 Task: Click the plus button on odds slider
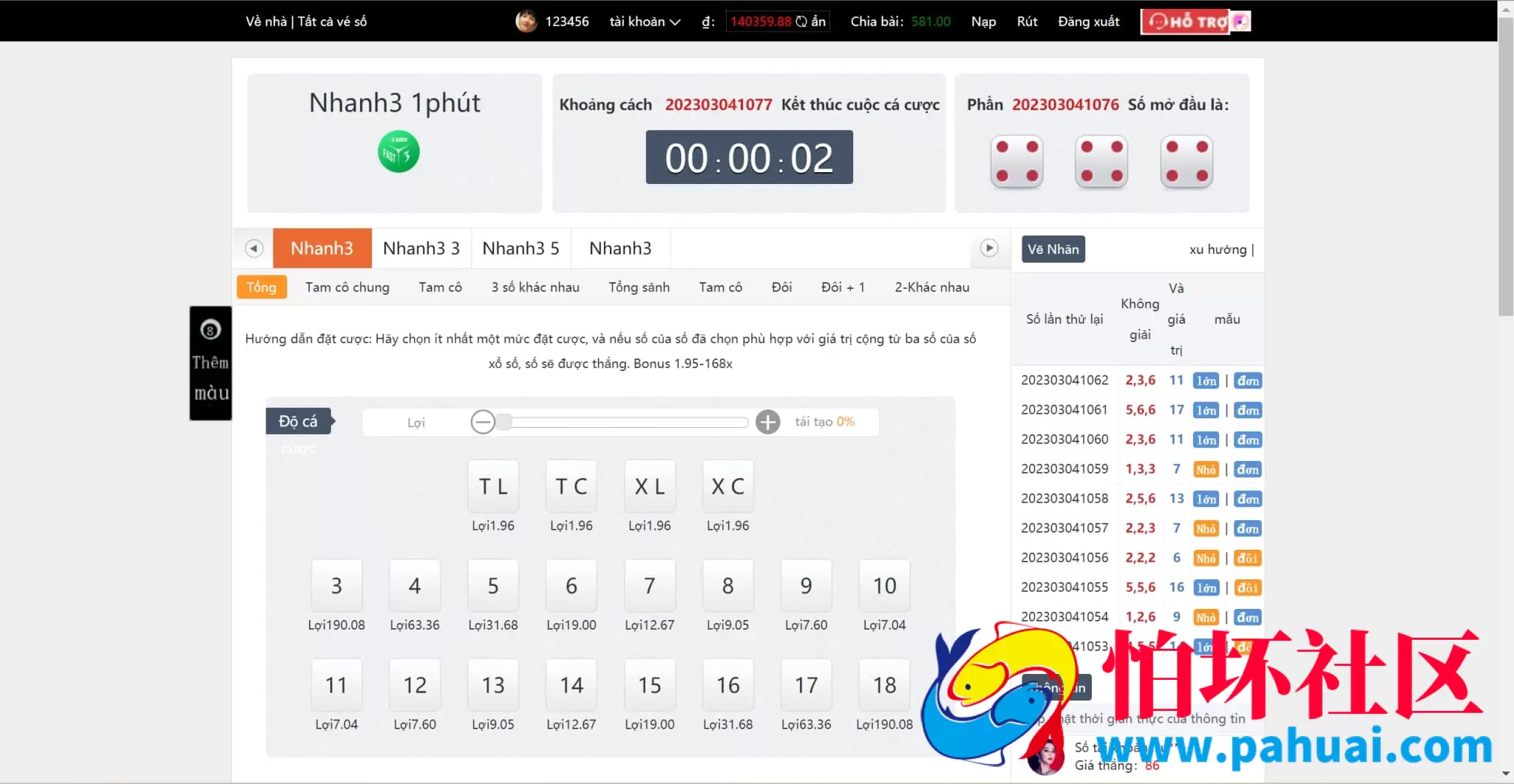tap(768, 422)
